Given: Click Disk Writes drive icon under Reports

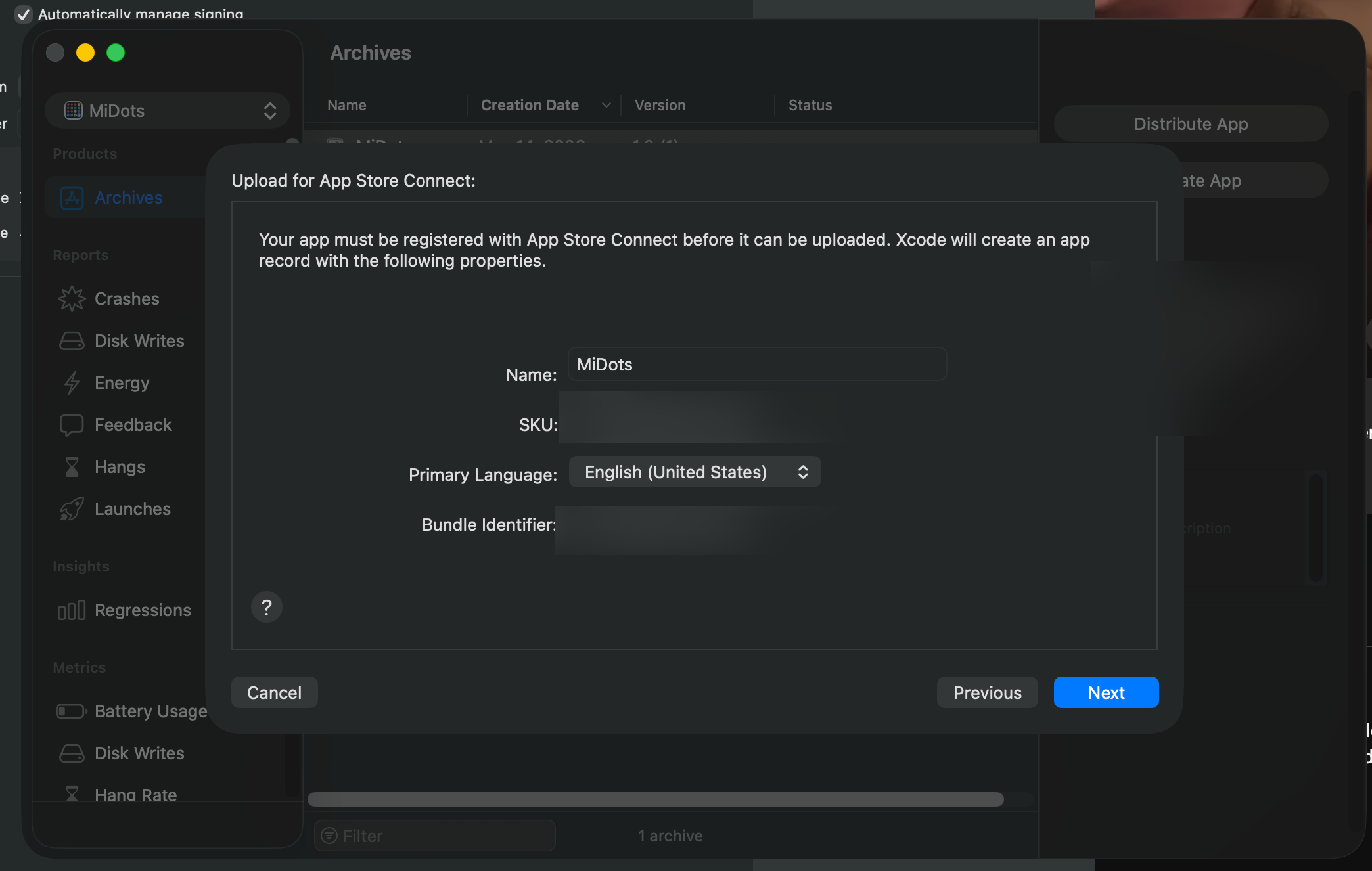Looking at the screenshot, I should [x=72, y=340].
